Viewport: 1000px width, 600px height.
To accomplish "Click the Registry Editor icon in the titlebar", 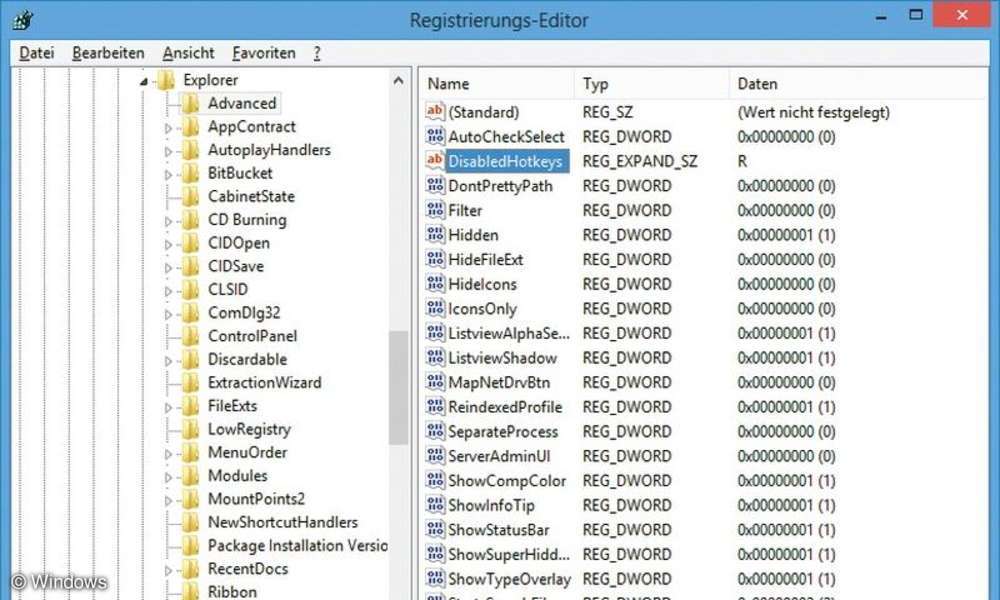I will [22, 18].
